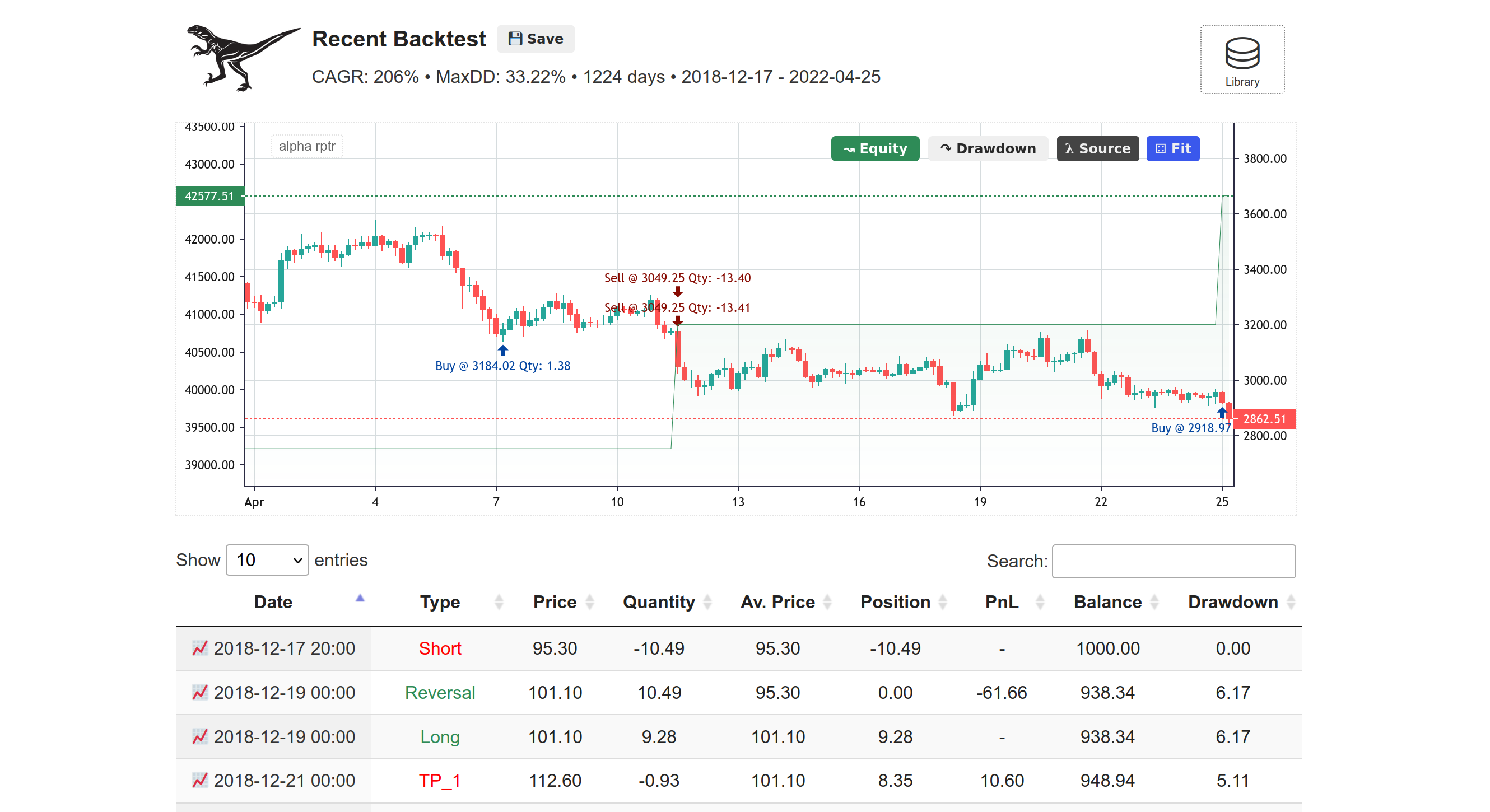The image size is (1490, 812).
Task: Sort table by Balance column header
Action: tap(1107, 602)
